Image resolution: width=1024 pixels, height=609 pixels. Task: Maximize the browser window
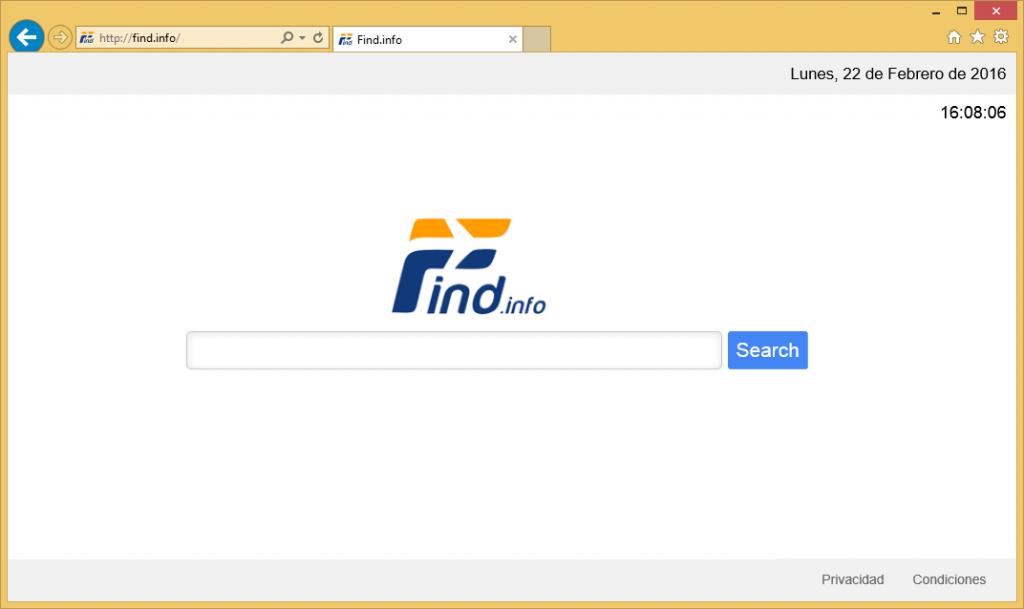961,11
